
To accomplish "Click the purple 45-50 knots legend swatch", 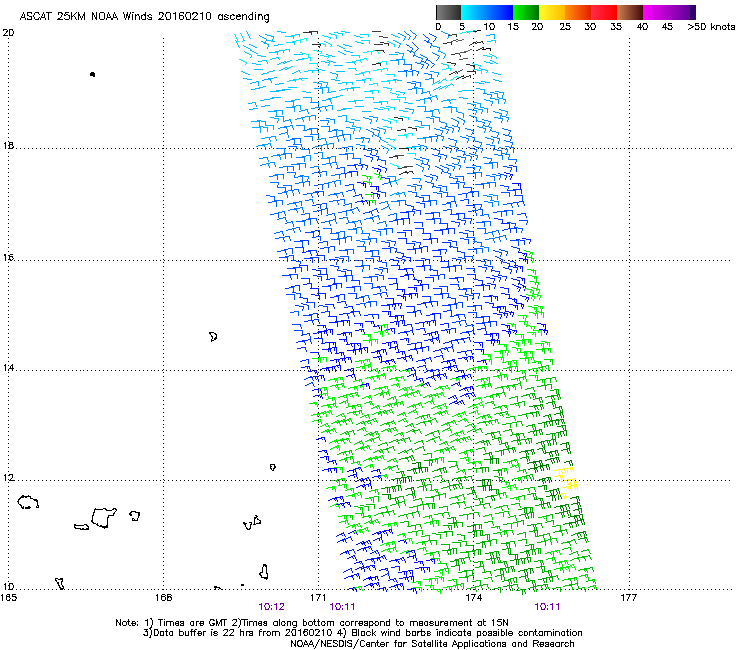I will [682, 12].
